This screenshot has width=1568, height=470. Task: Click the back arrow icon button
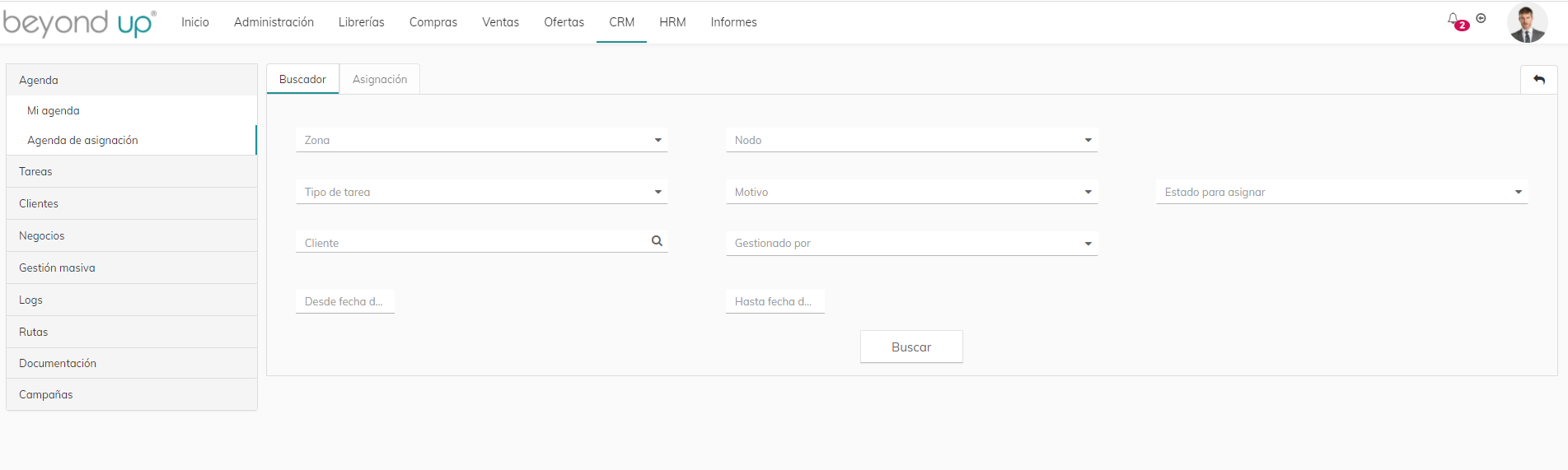pos(1538,80)
